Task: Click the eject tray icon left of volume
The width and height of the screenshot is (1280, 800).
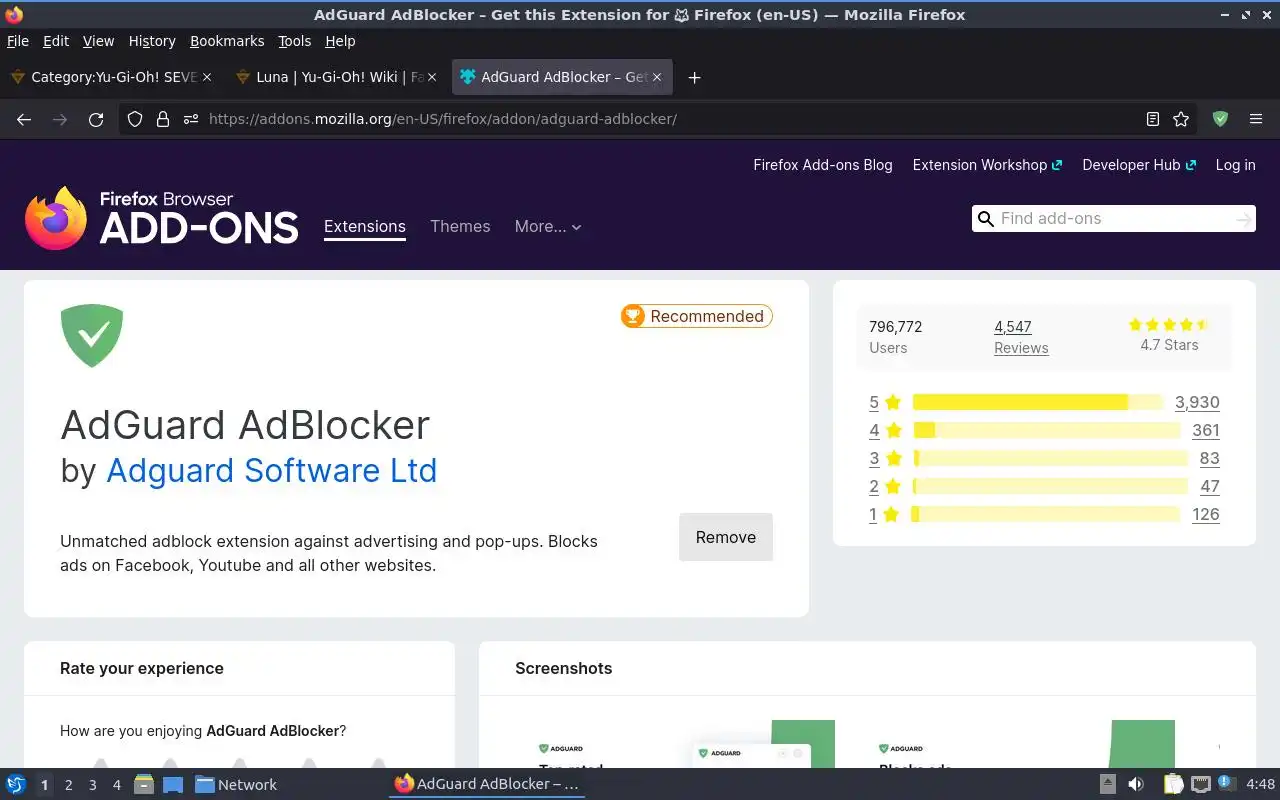Action: click(x=1108, y=785)
